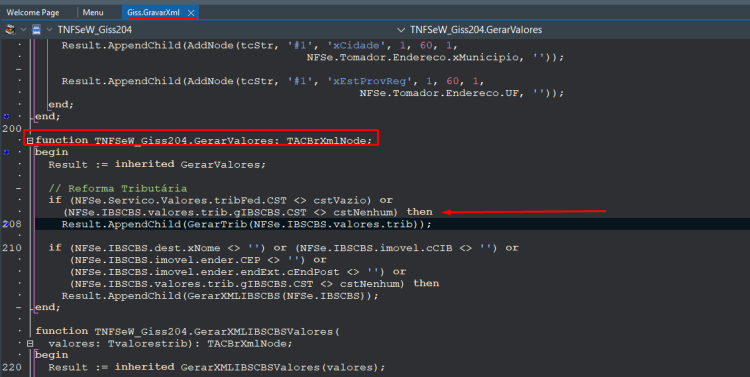The image size is (750, 377).
Task: Switch to the Menu tab
Action: (93, 12)
